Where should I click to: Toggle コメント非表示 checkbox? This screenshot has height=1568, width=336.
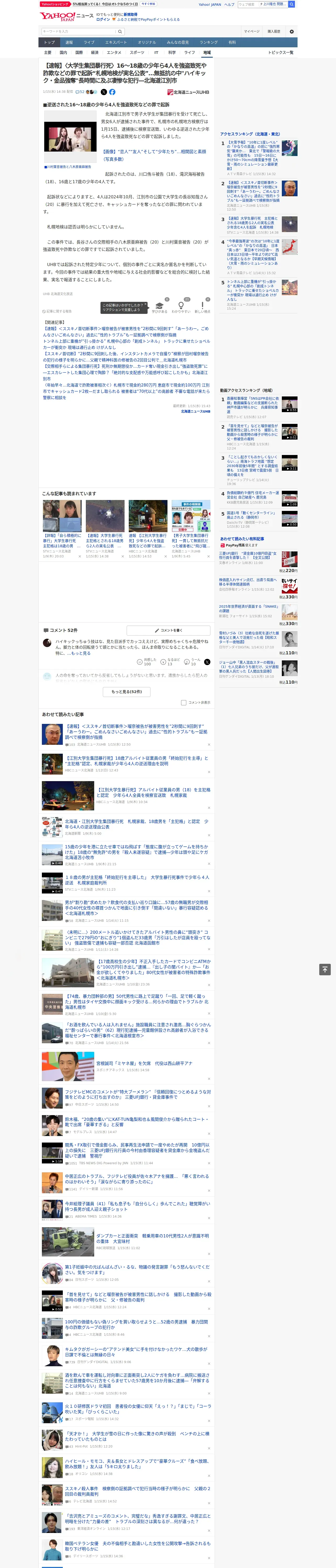pyautogui.click(x=183, y=702)
